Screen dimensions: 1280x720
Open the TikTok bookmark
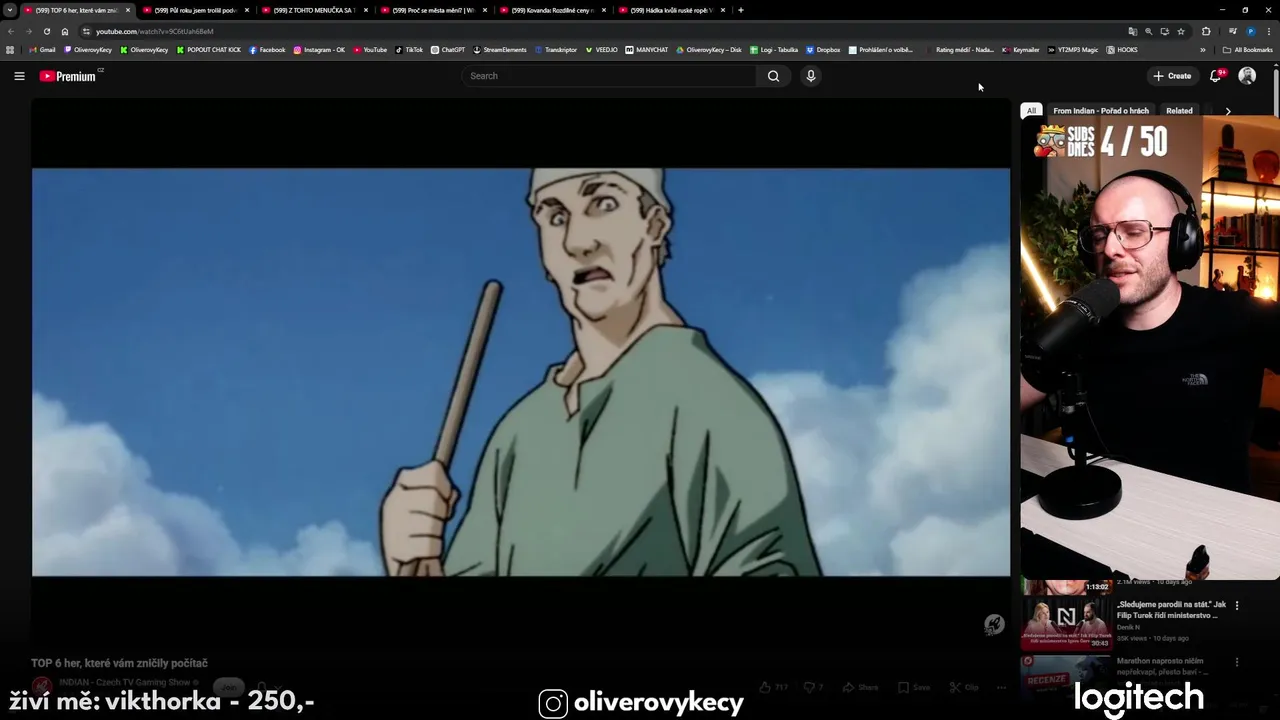click(x=409, y=50)
